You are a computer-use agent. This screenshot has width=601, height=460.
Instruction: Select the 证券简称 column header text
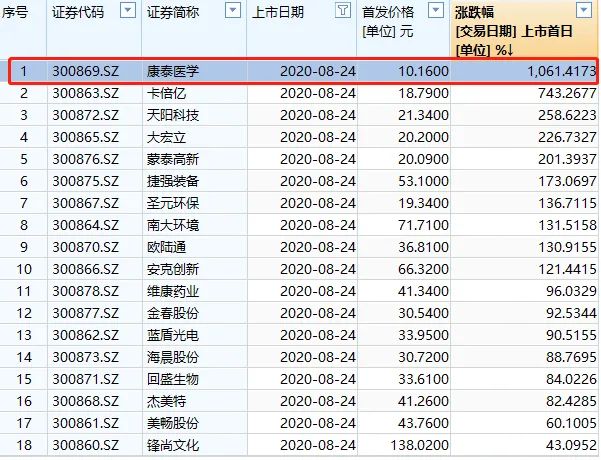tap(173, 12)
